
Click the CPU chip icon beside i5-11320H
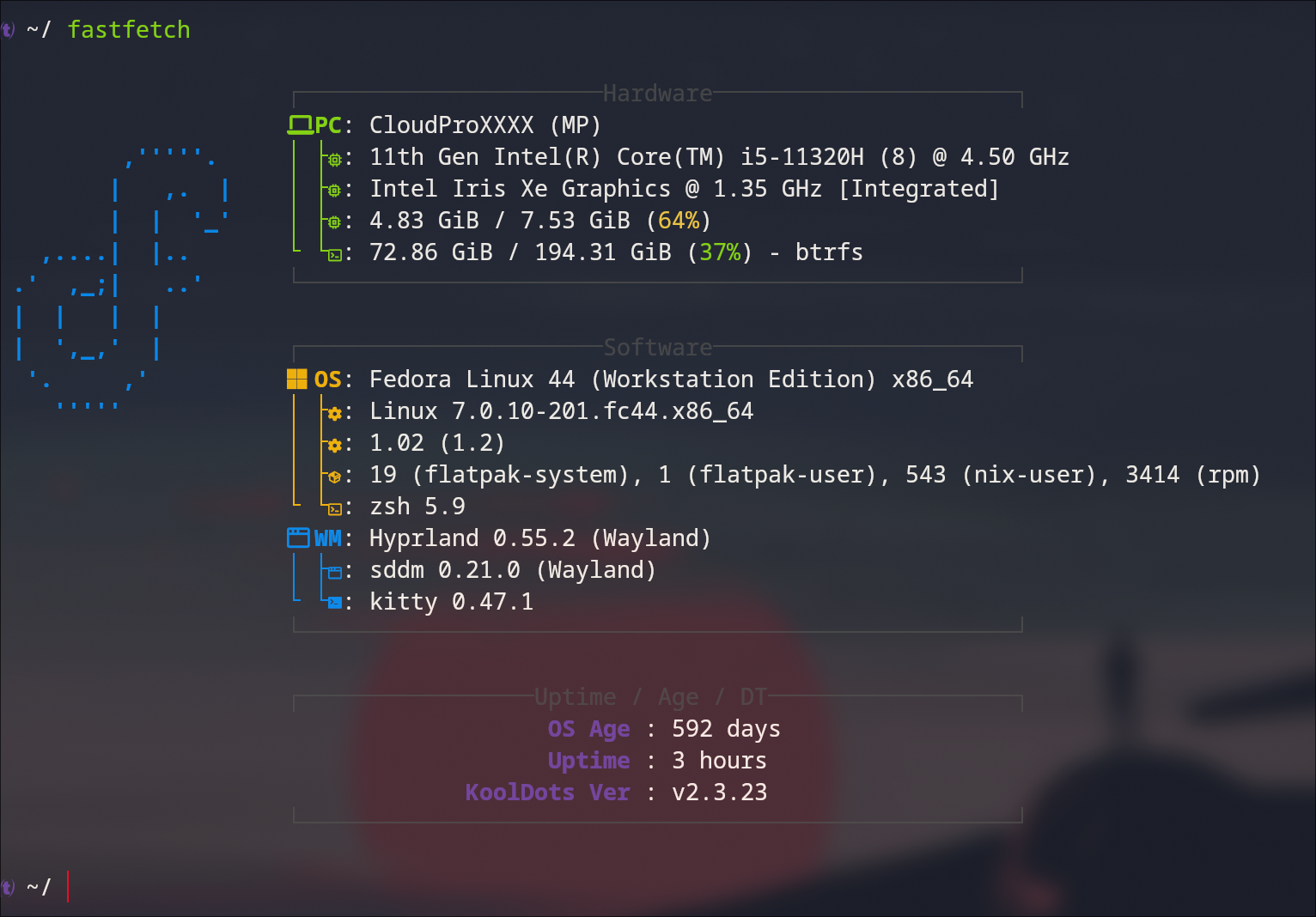pos(335,159)
